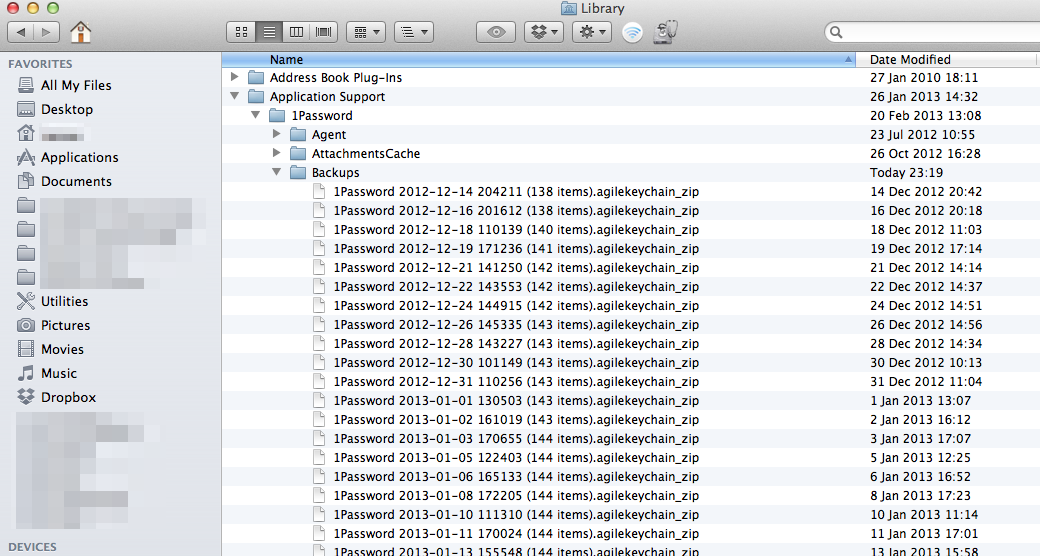Image resolution: width=1040 pixels, height=556 pixels.
Task: Click the date 20 Feb 2013 13:08
Action: (x=925, y=115)
